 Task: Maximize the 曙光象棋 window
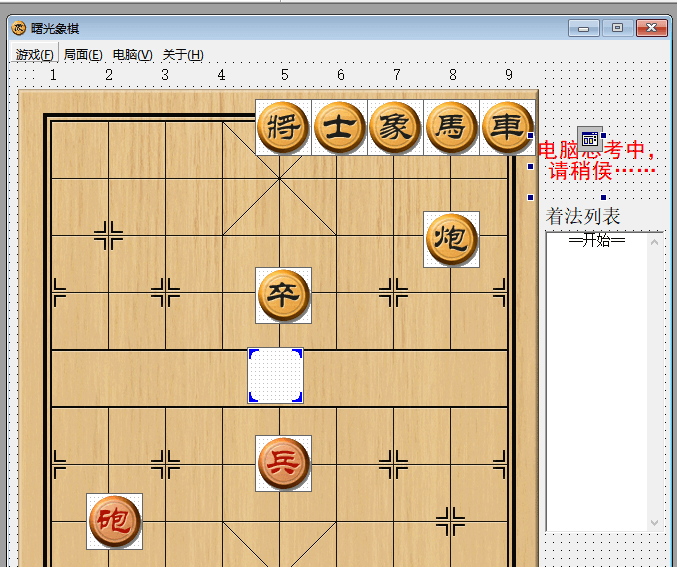point(617,28)
